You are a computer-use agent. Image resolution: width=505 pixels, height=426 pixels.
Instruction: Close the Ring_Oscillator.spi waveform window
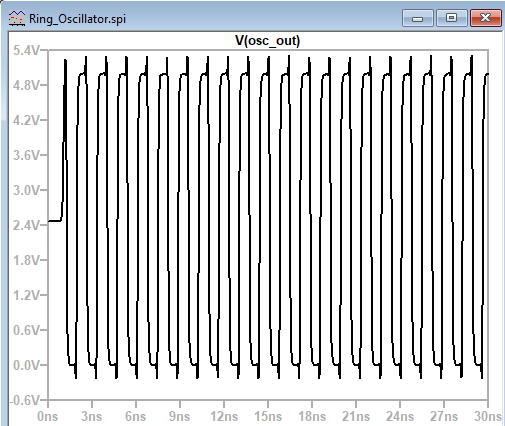486,18
